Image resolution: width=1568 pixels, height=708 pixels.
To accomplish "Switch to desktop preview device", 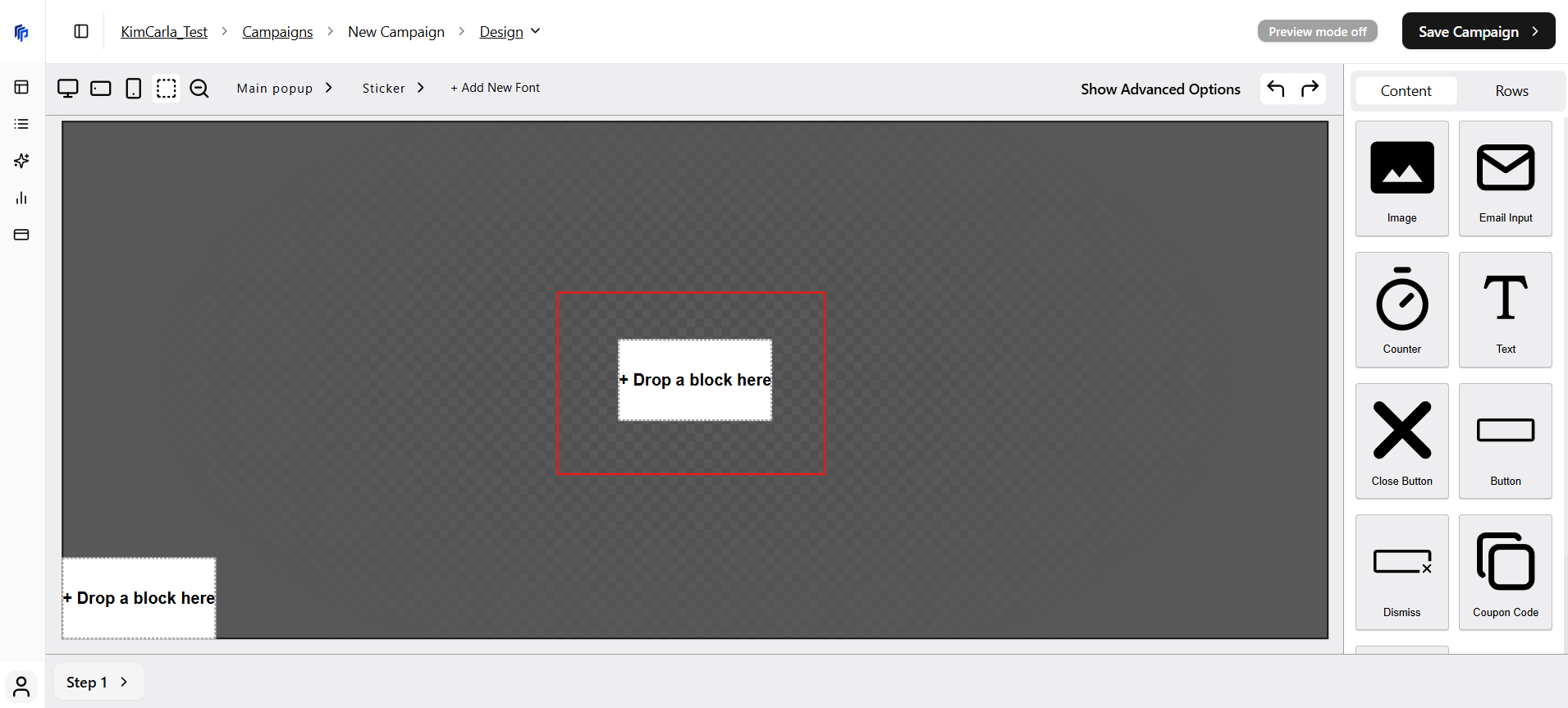I will click(x=68, y=88).
